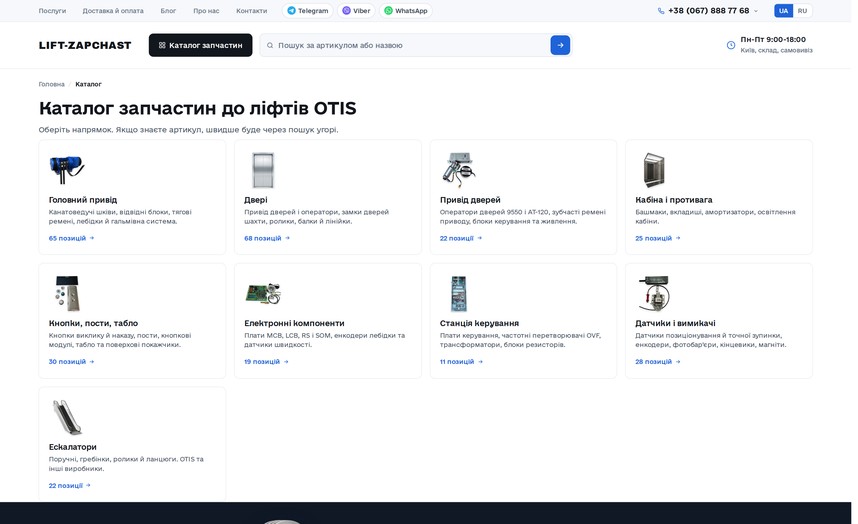Open Датчики і вимикачі category title
This screenshot has width=858, height=524.
point(675,324)
